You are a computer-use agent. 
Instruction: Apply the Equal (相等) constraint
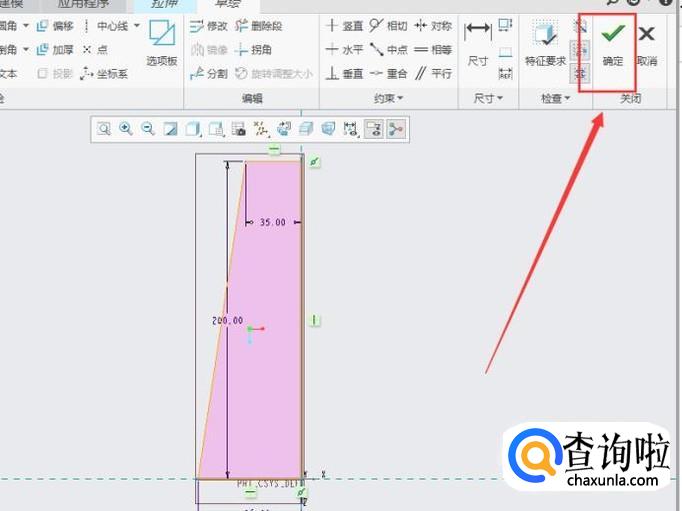[433, 50]
